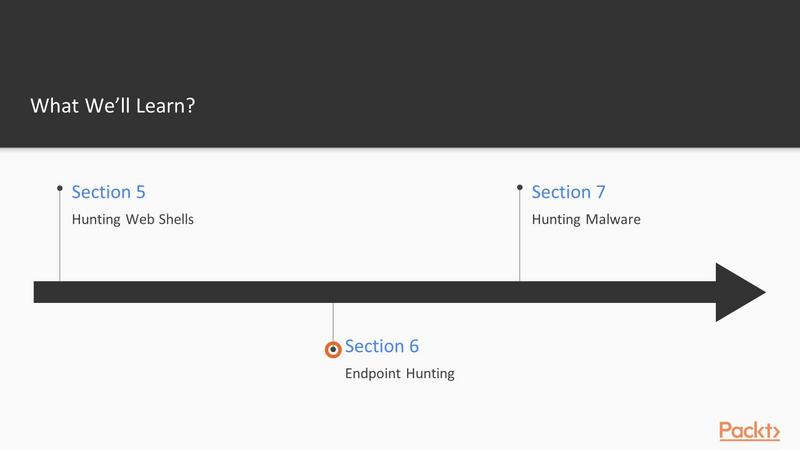800x450 pixels.
Task: Select the Section 6 heading
Action: (x=382, y=346)
